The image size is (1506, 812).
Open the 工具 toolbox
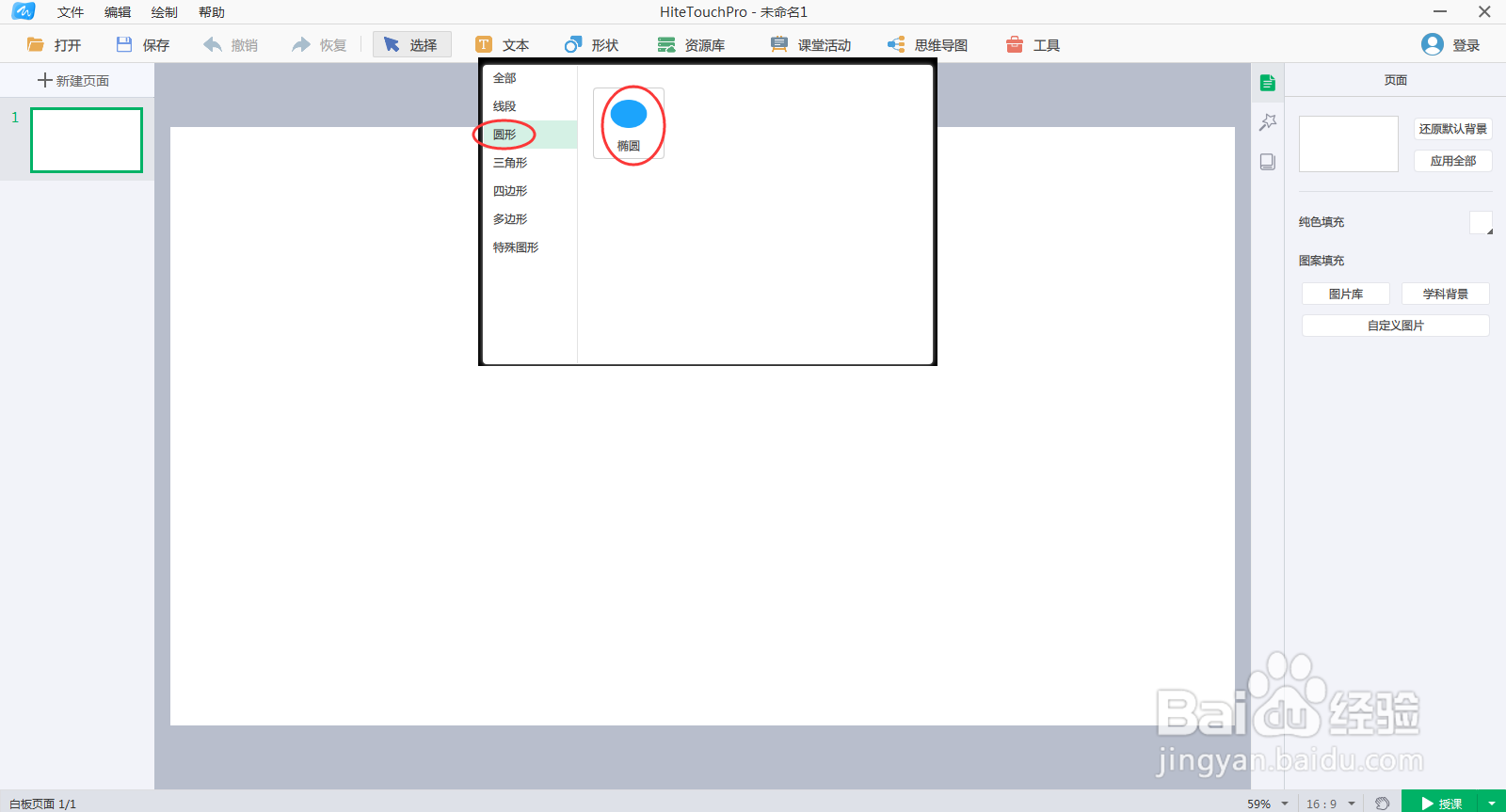(1033, 45)
